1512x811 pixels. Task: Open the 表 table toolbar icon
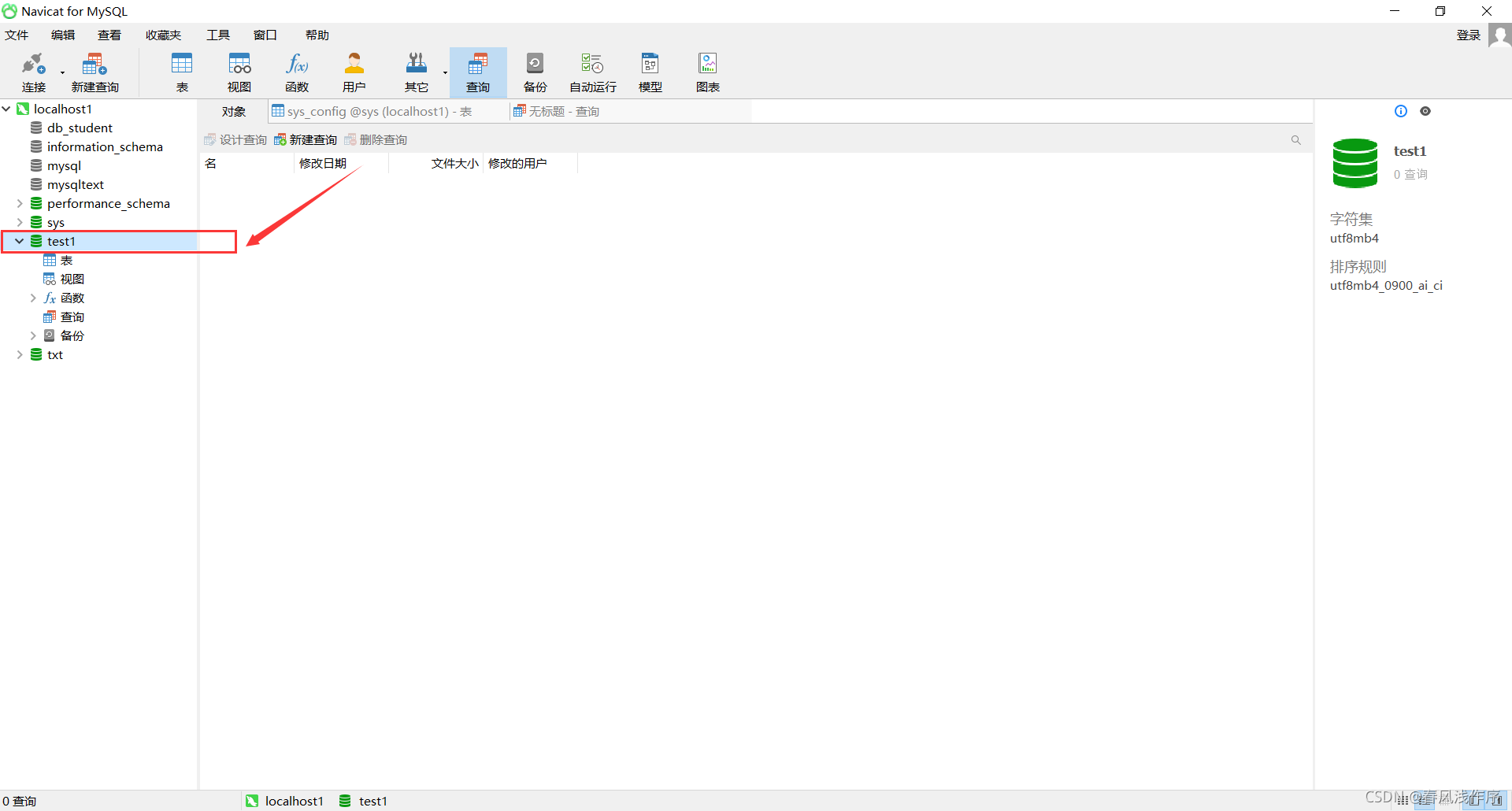(182, 72)
